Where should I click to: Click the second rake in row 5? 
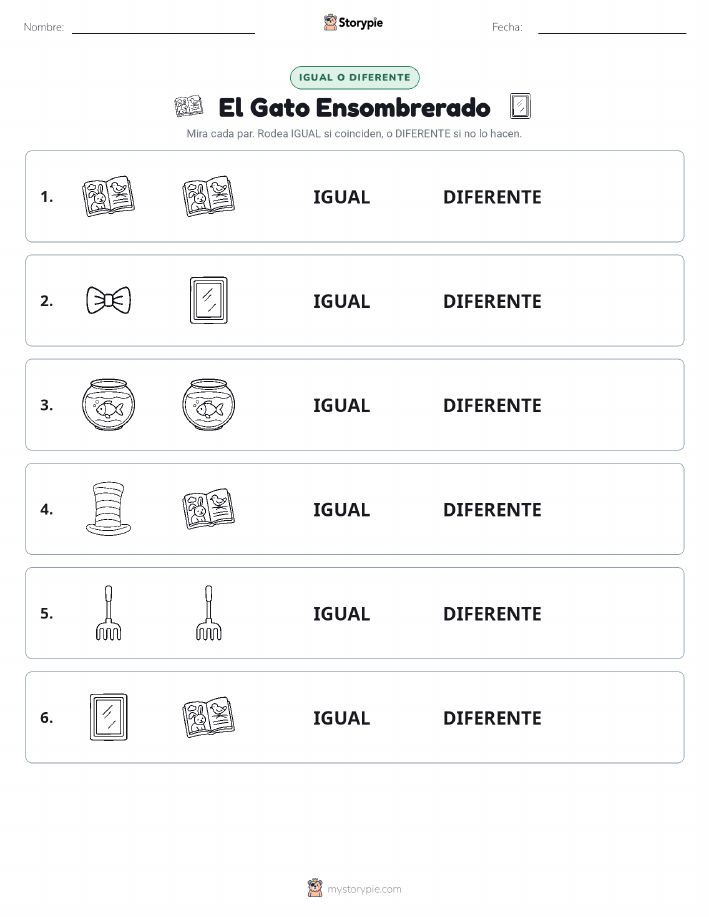(x=208, y=613)
